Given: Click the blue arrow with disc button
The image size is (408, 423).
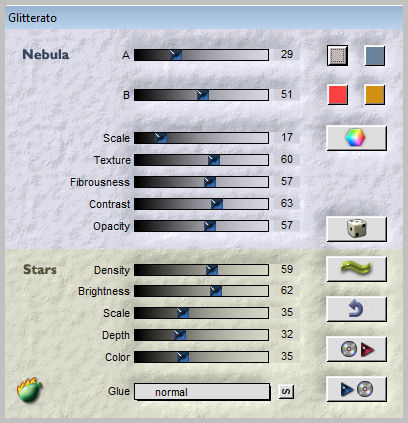Looking at the screenshot, I should (x=356, y=389).
